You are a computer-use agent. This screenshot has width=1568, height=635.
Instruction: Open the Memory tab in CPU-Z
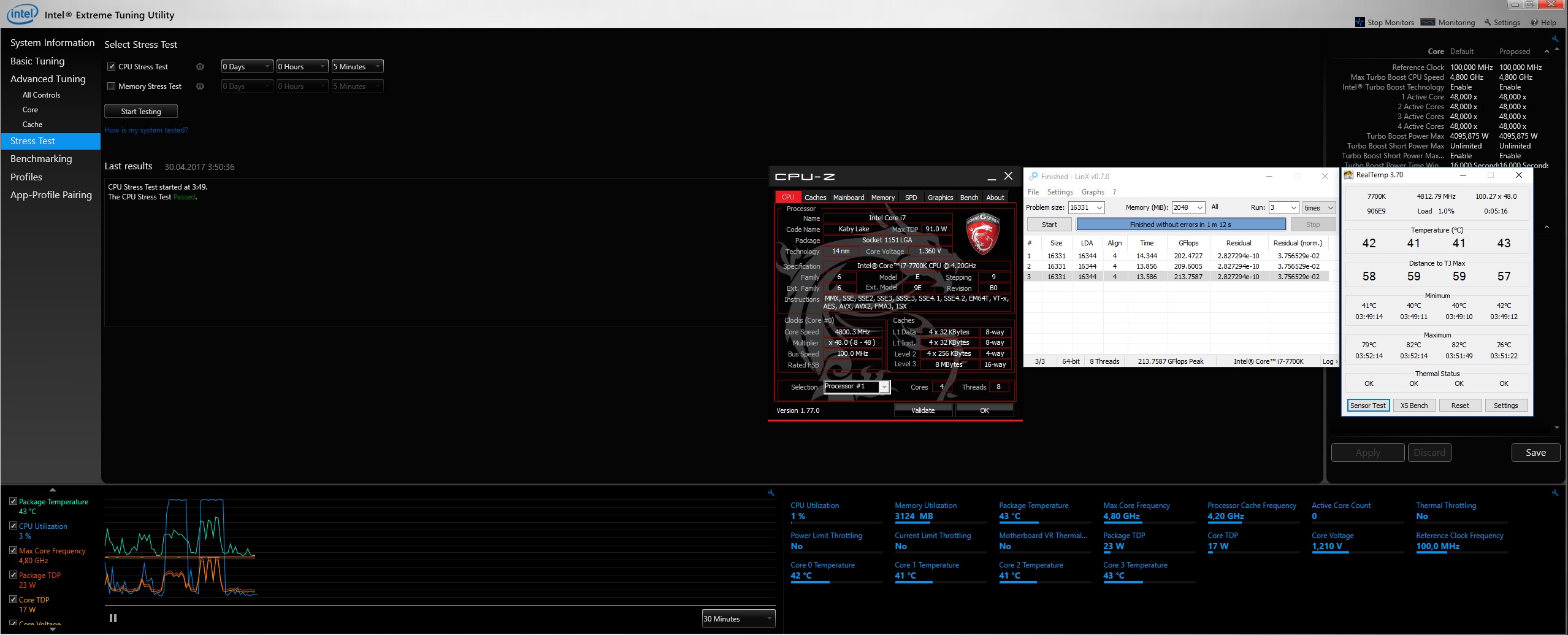[883, 198]
